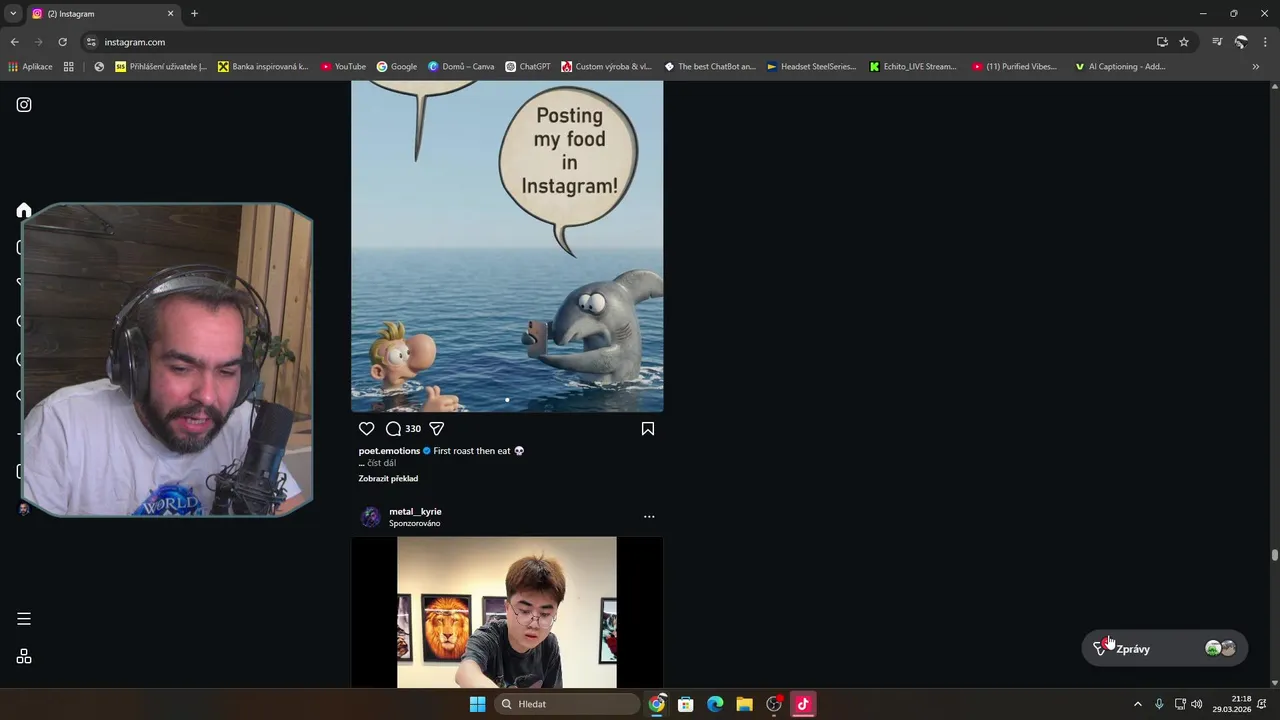Open more options for metal__kyrie post

pyautogui.click(x=649, y=517)
